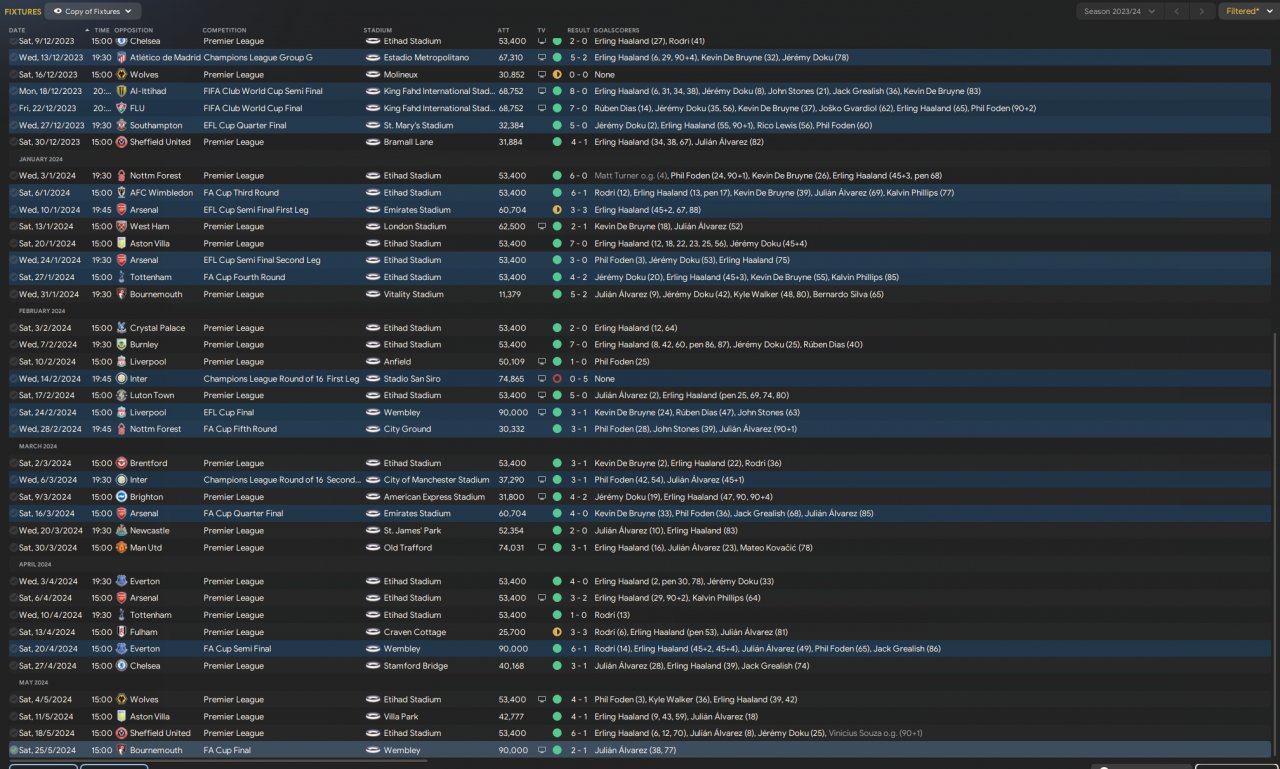Sort by the OPPOSITION column header
Screen dimensions: 1280x769
[x=134, y=30]
